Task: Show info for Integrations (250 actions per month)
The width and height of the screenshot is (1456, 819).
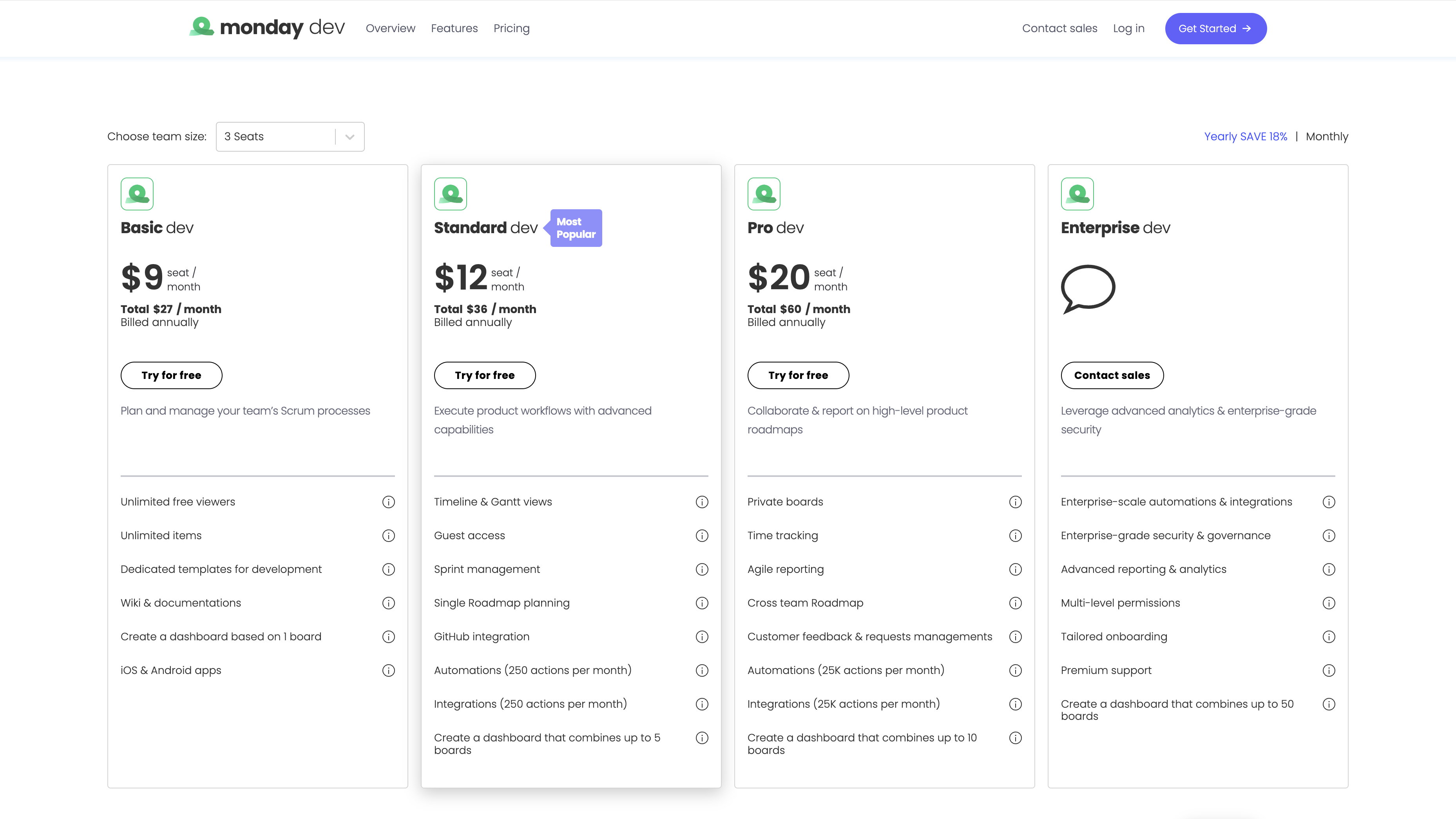Action: click(x=702, y=704)
